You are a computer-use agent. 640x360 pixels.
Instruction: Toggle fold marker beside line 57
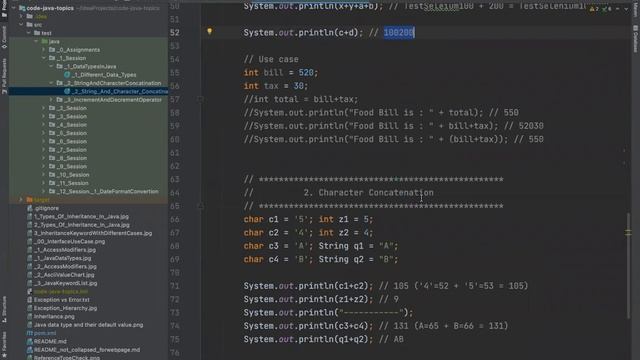point(200,99)
